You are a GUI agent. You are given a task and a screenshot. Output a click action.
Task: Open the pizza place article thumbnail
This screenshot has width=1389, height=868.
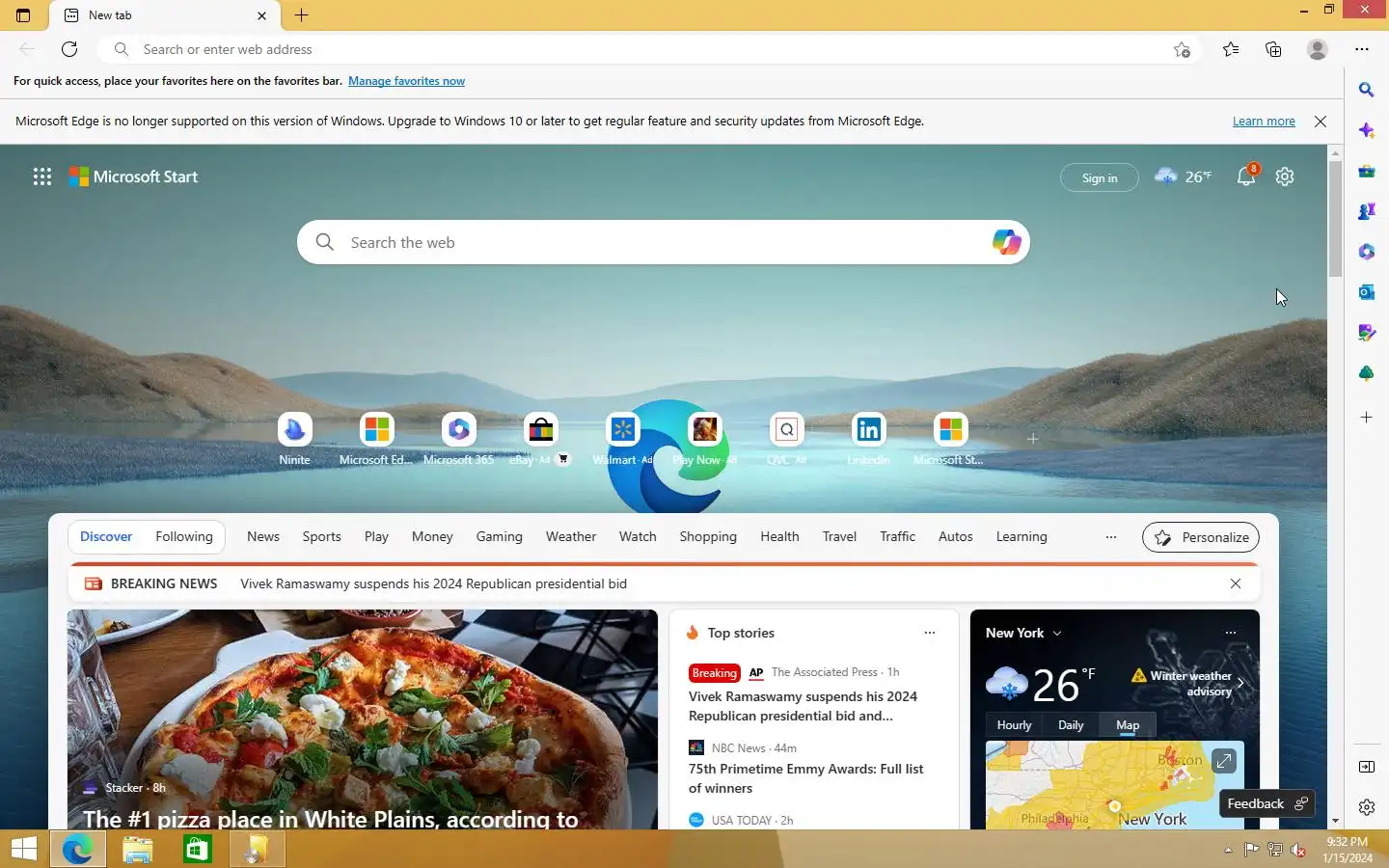click(363, 719)
